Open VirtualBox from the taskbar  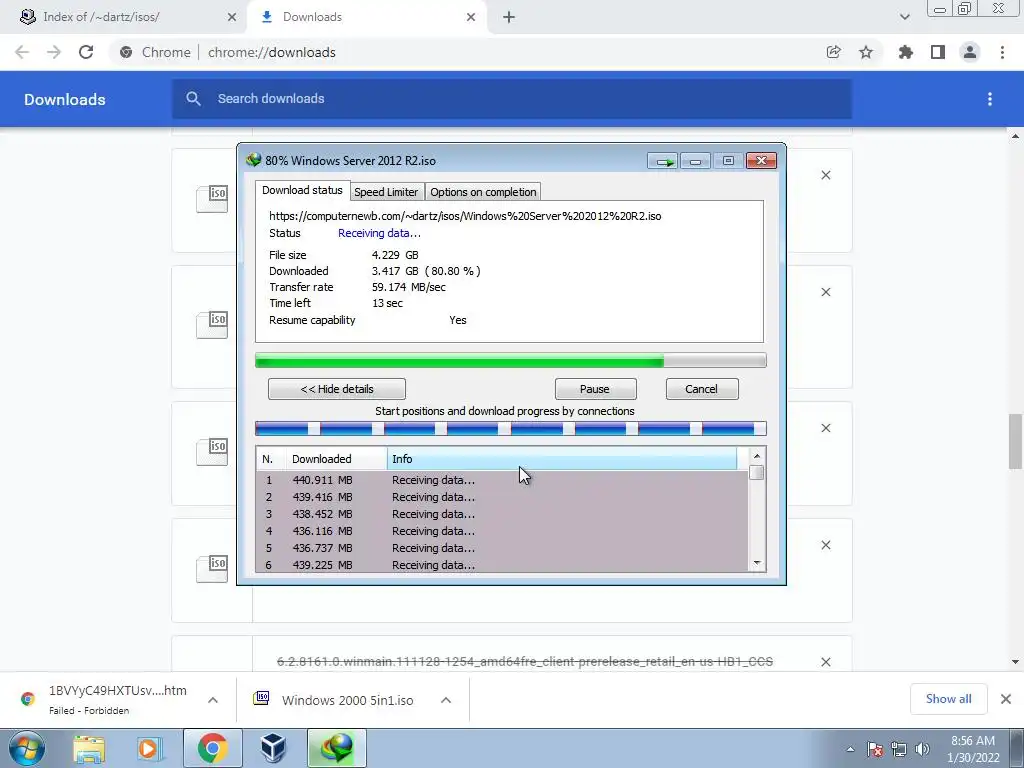273,748
